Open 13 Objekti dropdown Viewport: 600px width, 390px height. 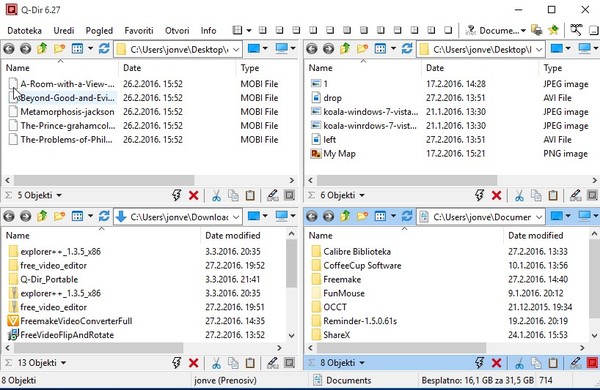point(42,362)
